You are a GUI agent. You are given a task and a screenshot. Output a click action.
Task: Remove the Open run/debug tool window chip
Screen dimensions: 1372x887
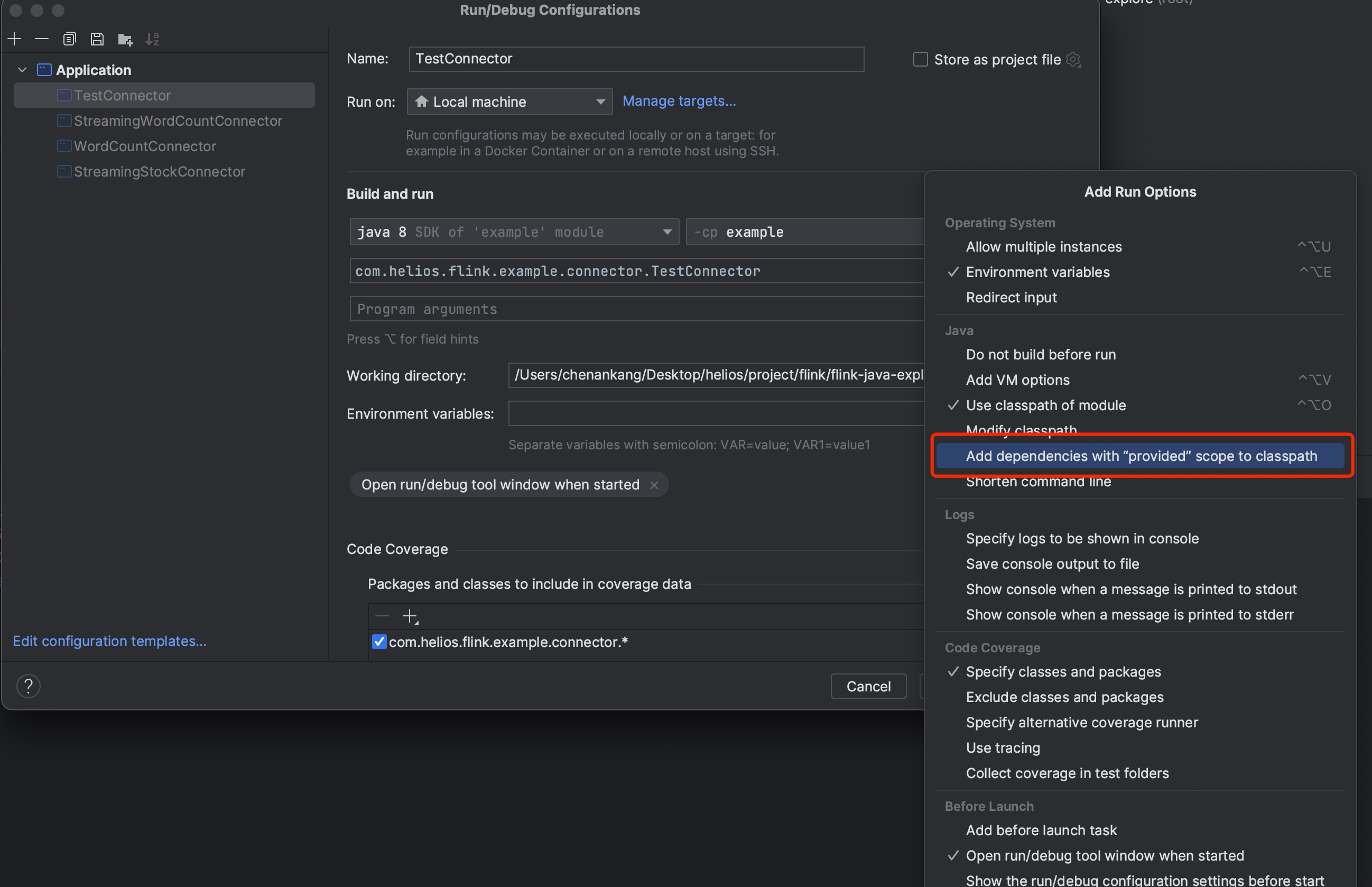(654, 485)
